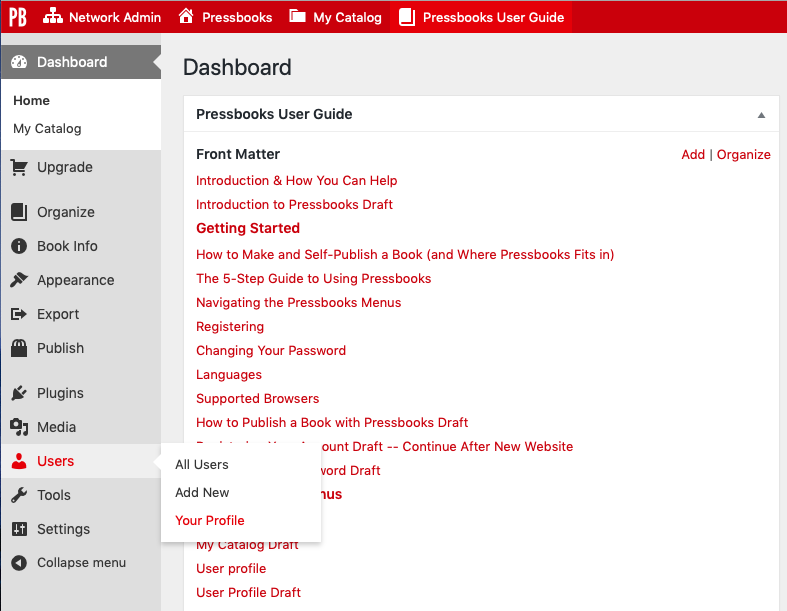This screenshot has height=611, width=787.
Task: Open the Registering chapter link
Action: coord(230,327)
